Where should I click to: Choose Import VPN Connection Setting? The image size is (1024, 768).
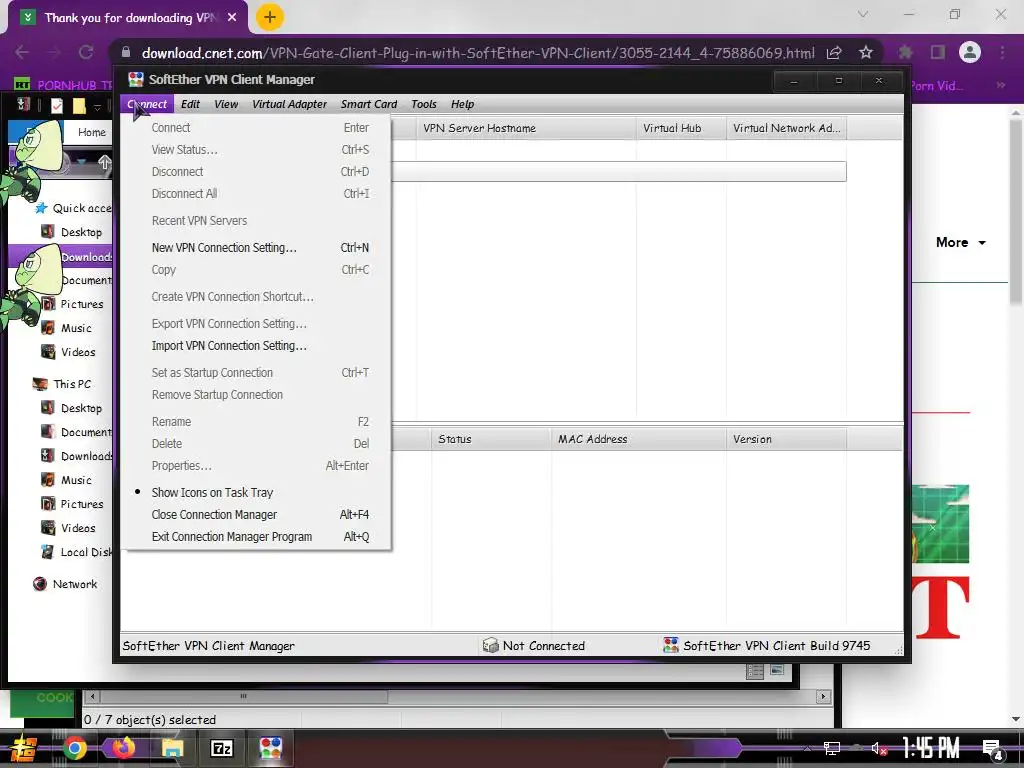point(259,345)
